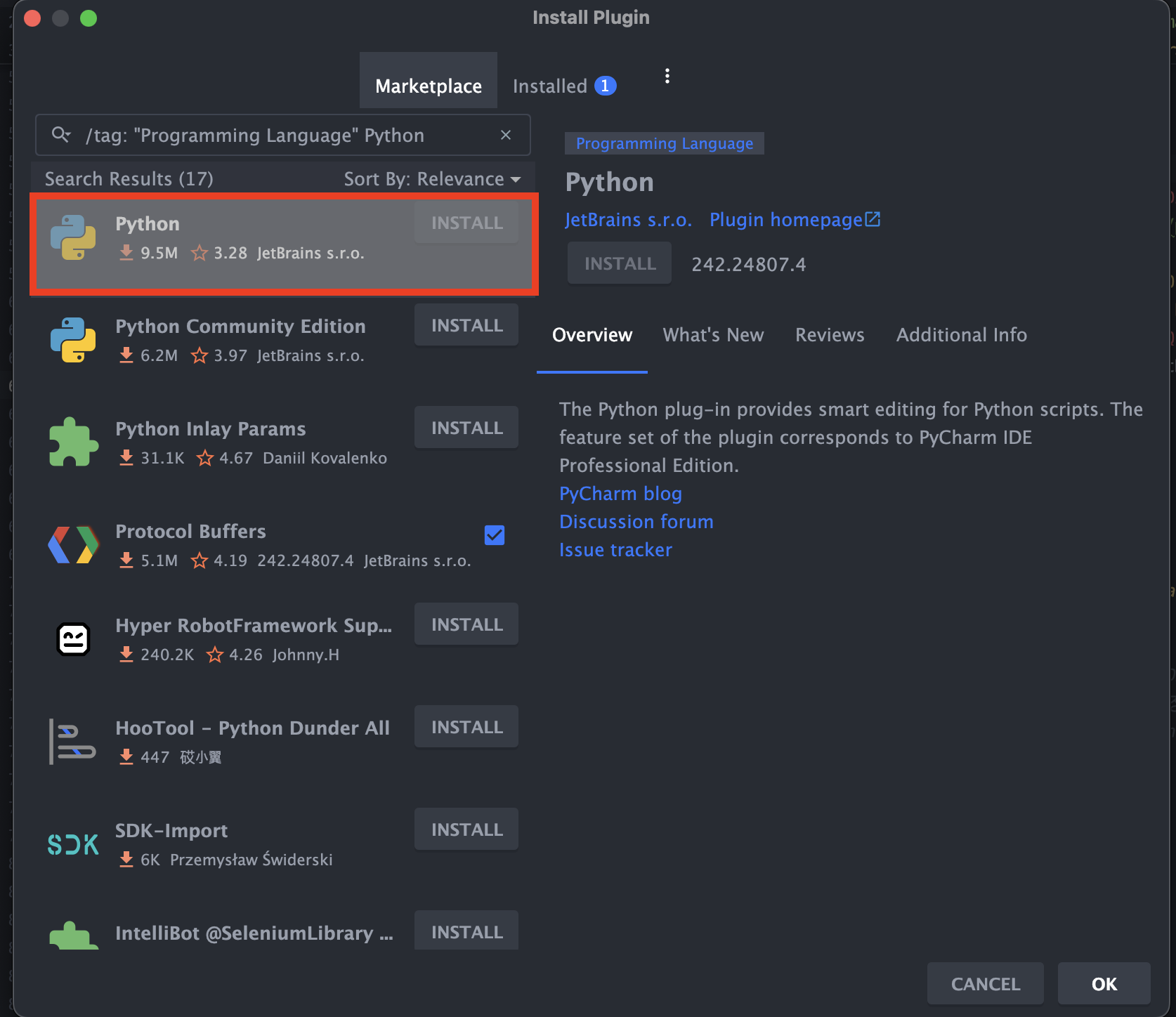Viewport: 1176px width, 1017px height.
Task: Click the 4.67 rating of Python Inlay Params
Action: (x=236, y=458)
